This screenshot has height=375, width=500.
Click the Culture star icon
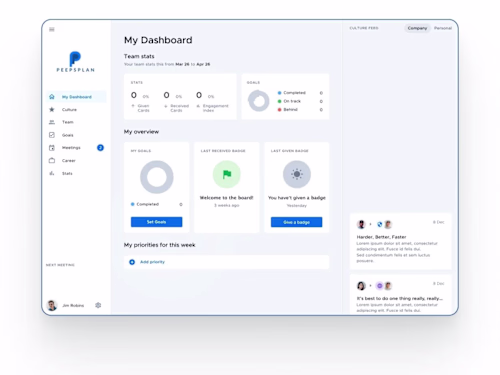click(x=52, y=109)
